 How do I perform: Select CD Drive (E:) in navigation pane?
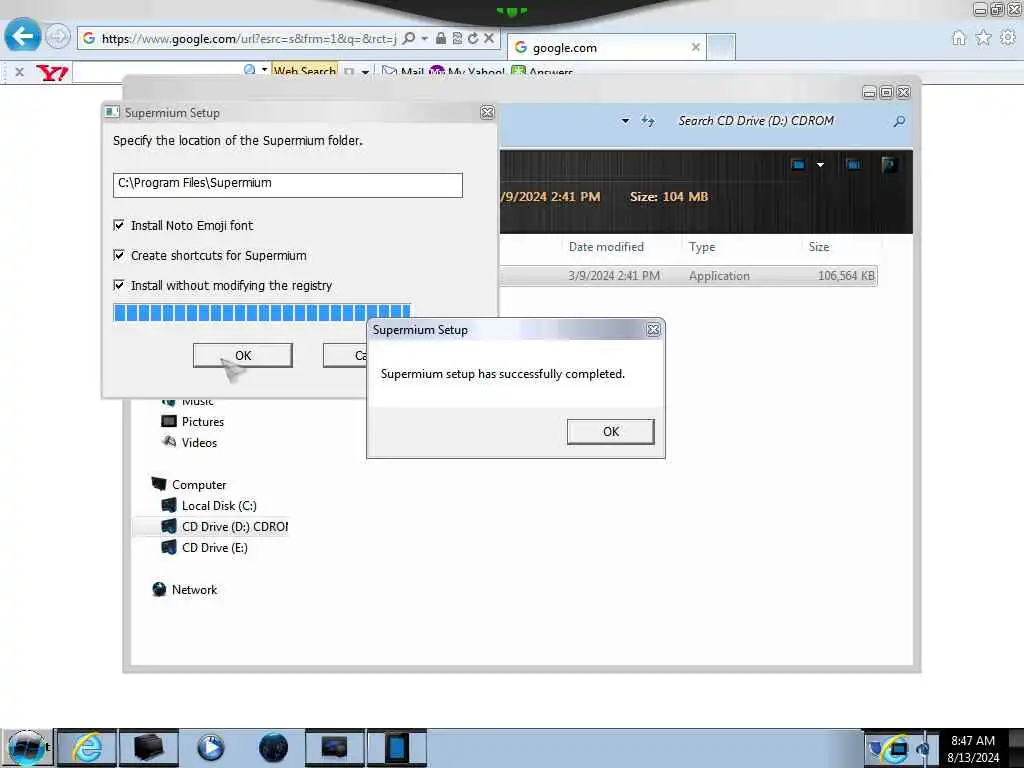click(214, 547)
